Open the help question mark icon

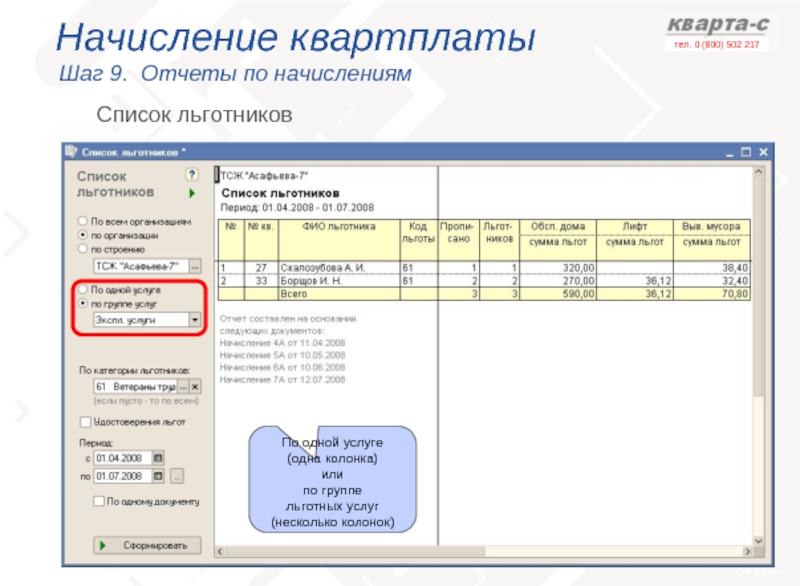point(192,175)
